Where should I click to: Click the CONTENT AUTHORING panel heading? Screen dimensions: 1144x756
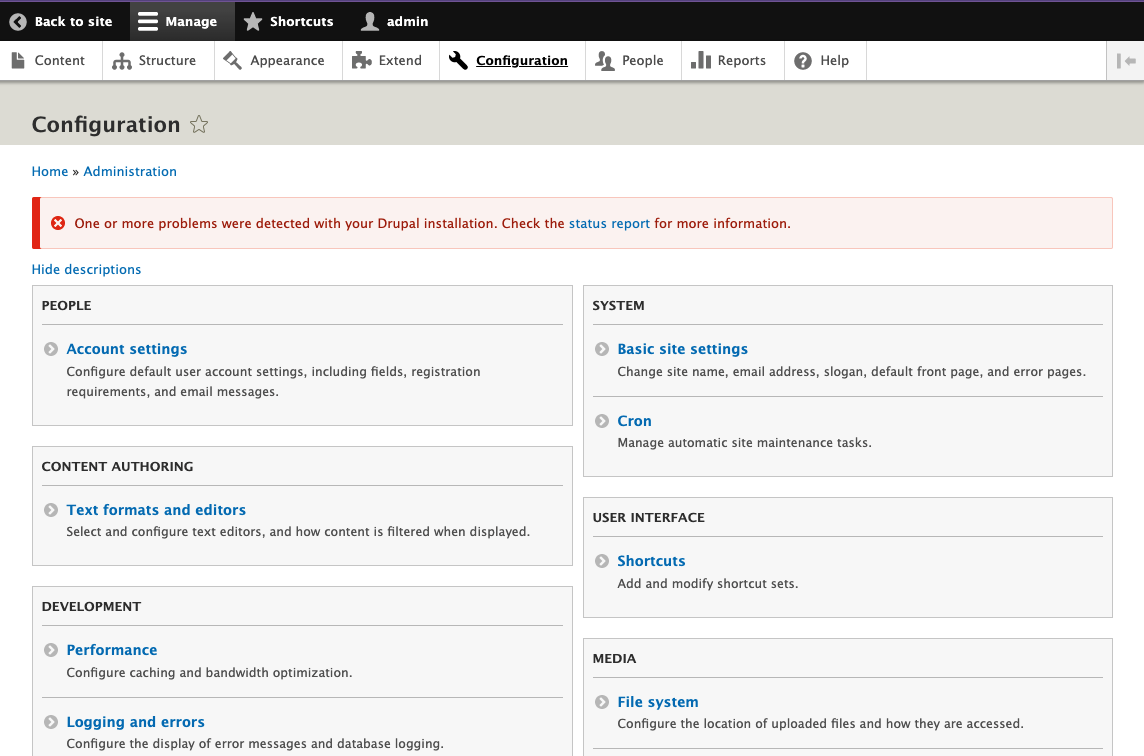coord(117,466)
